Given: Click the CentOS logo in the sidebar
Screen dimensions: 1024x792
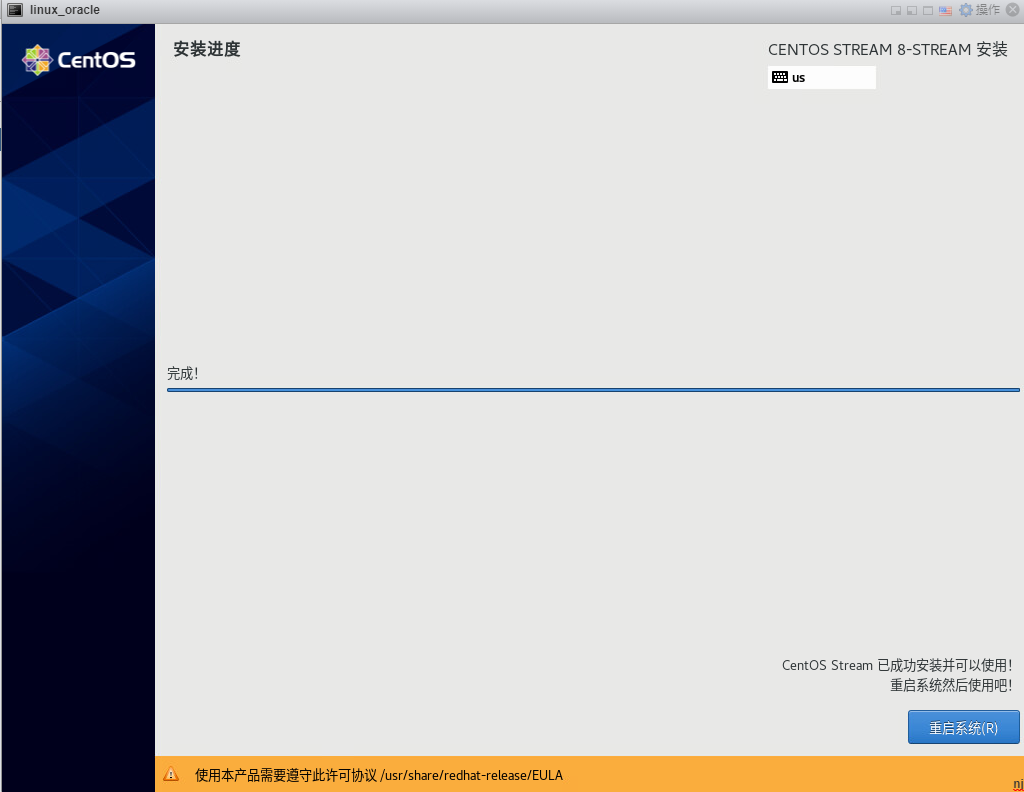Looking at the screenshot, I should pos(78,60).
